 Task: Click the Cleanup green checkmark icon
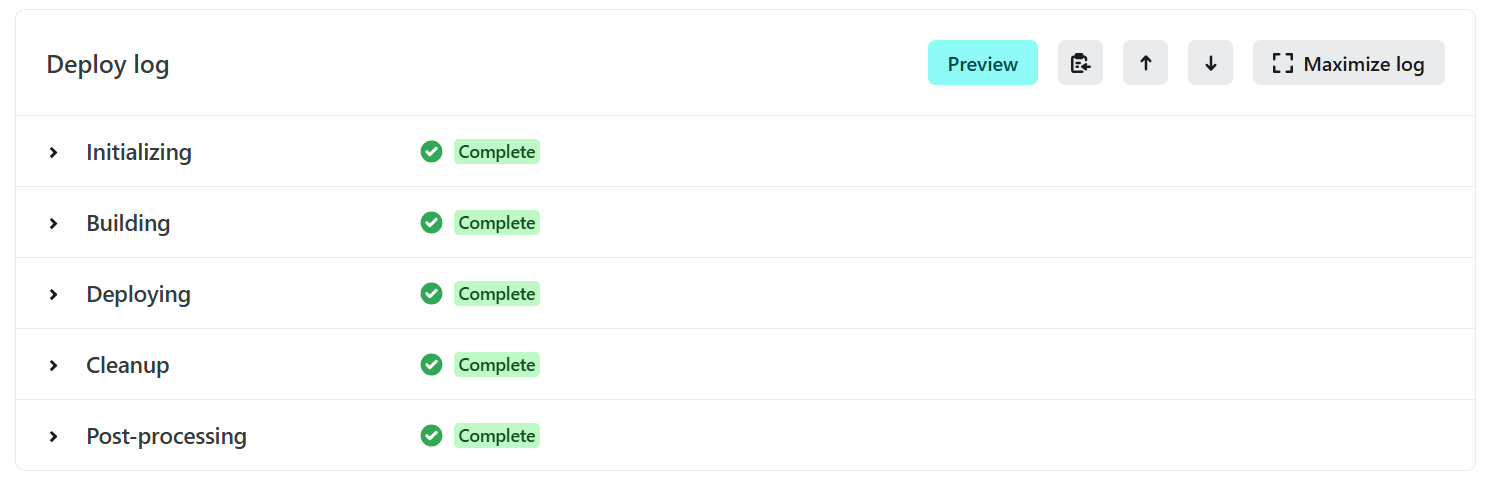(431, 365)
